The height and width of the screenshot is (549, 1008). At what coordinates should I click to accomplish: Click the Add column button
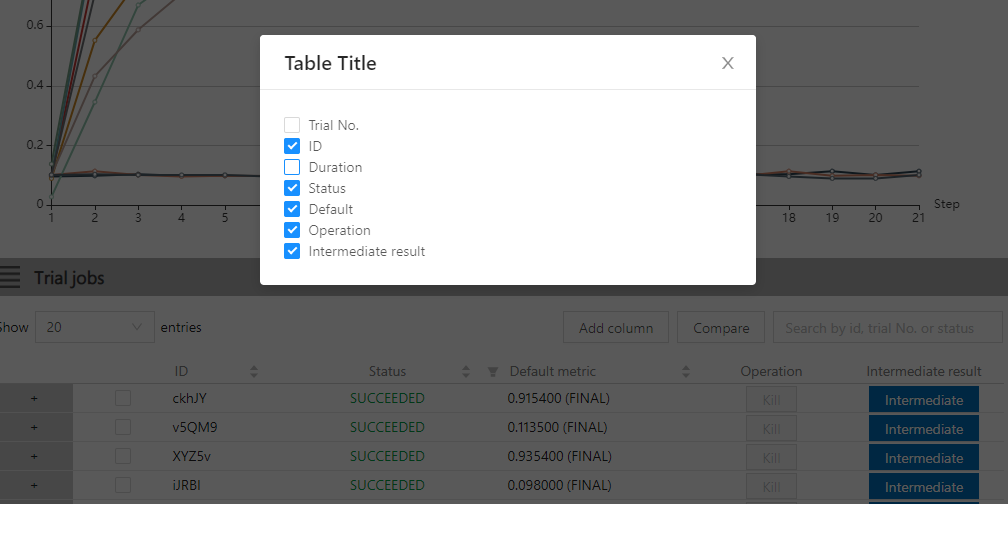[616, 328]
